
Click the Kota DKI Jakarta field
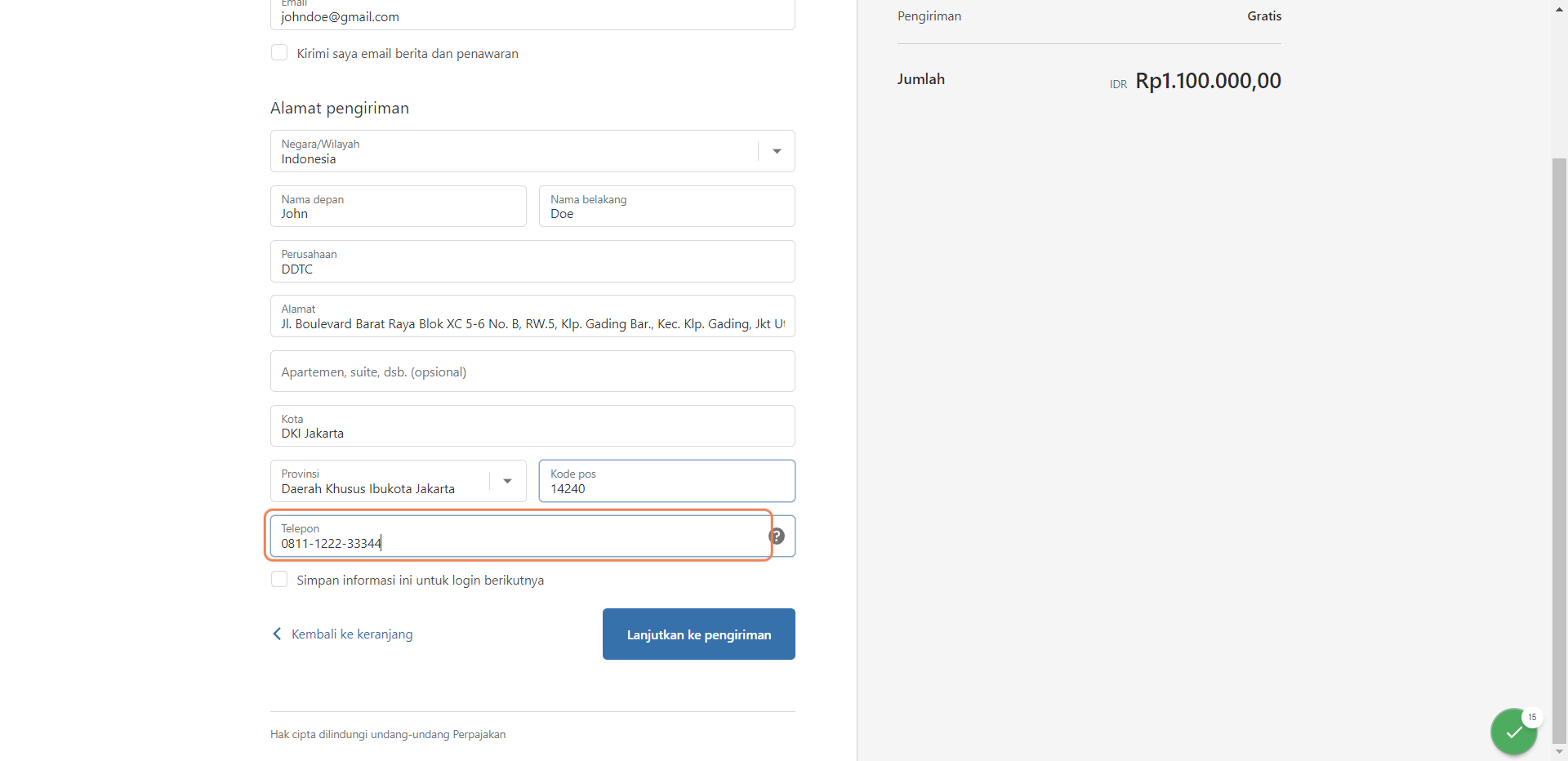click(x=532, y=426)
